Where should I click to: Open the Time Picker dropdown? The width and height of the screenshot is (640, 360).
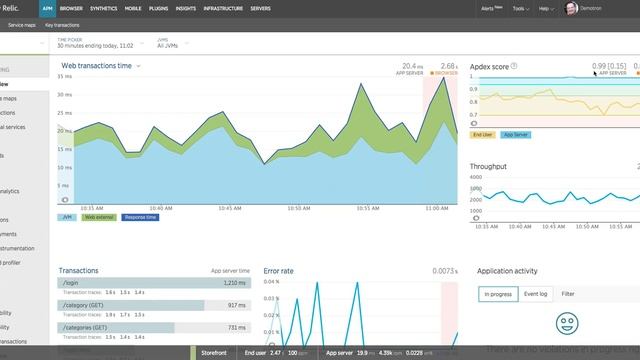point(100,43)
